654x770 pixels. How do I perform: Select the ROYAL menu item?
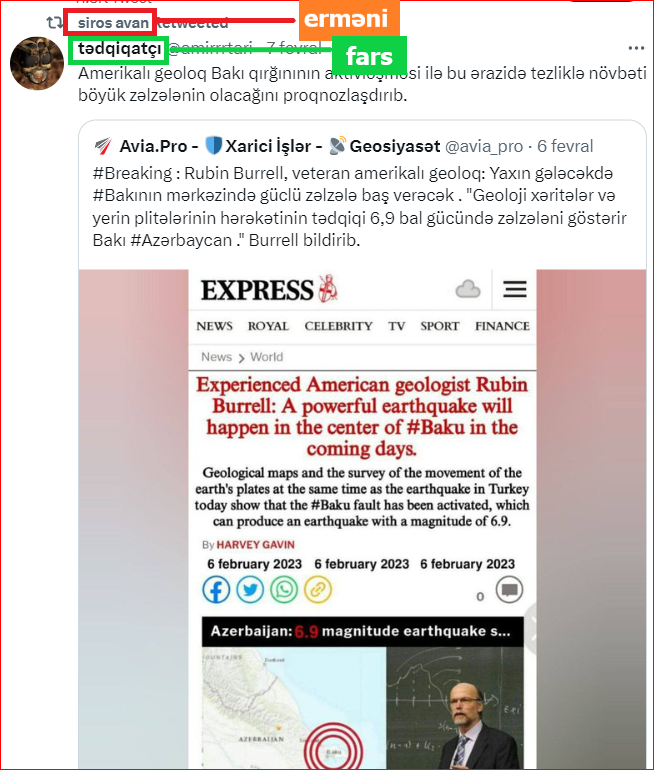pos(268,326)
